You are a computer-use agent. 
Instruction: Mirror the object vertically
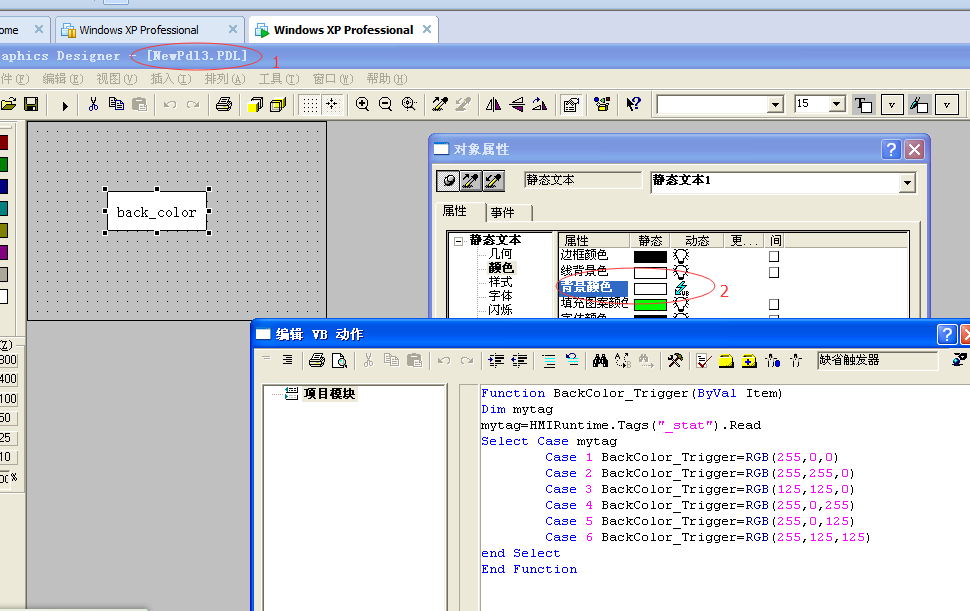(517, 105)
